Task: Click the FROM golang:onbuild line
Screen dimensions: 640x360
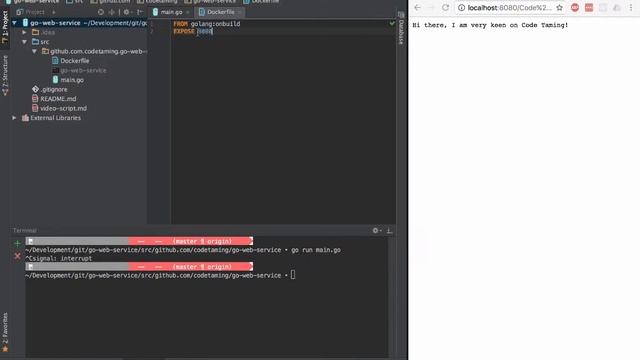Action: click(207, 24)
